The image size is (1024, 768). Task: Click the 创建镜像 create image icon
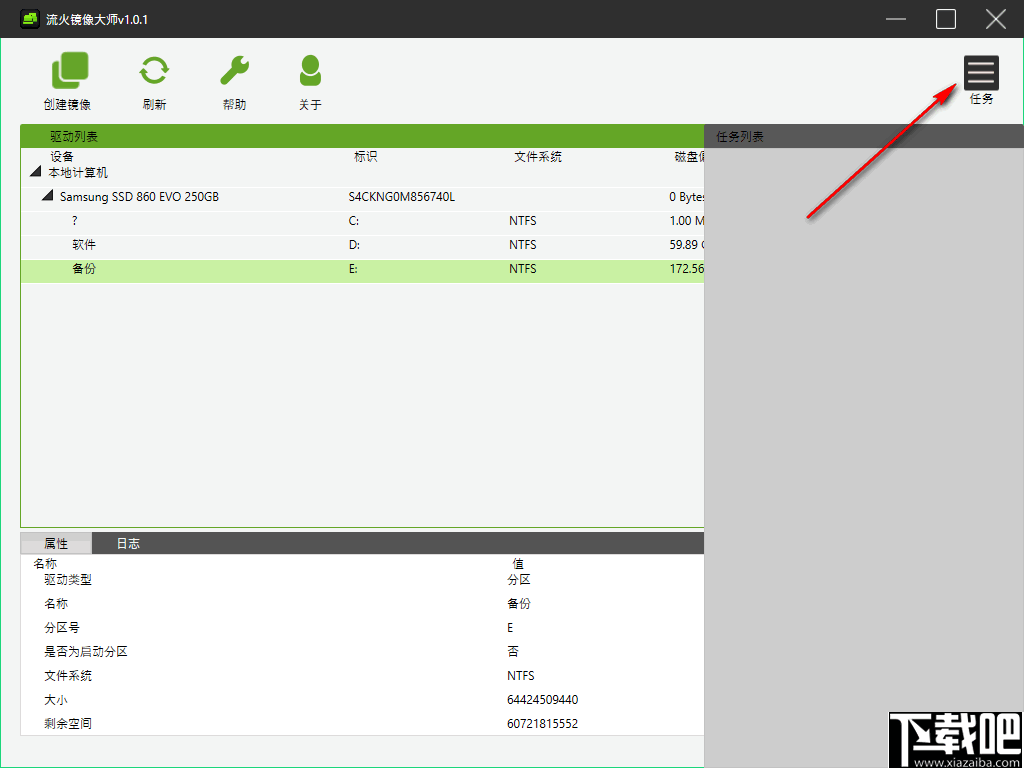pos(69,71)
